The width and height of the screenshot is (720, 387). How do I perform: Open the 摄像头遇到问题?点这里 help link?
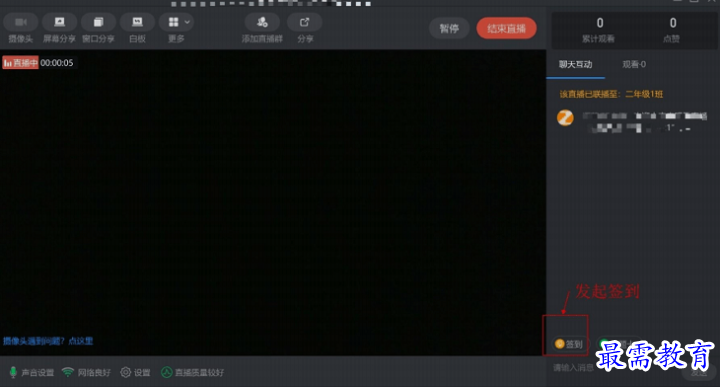pyautogui.click(x=48, y=341)
